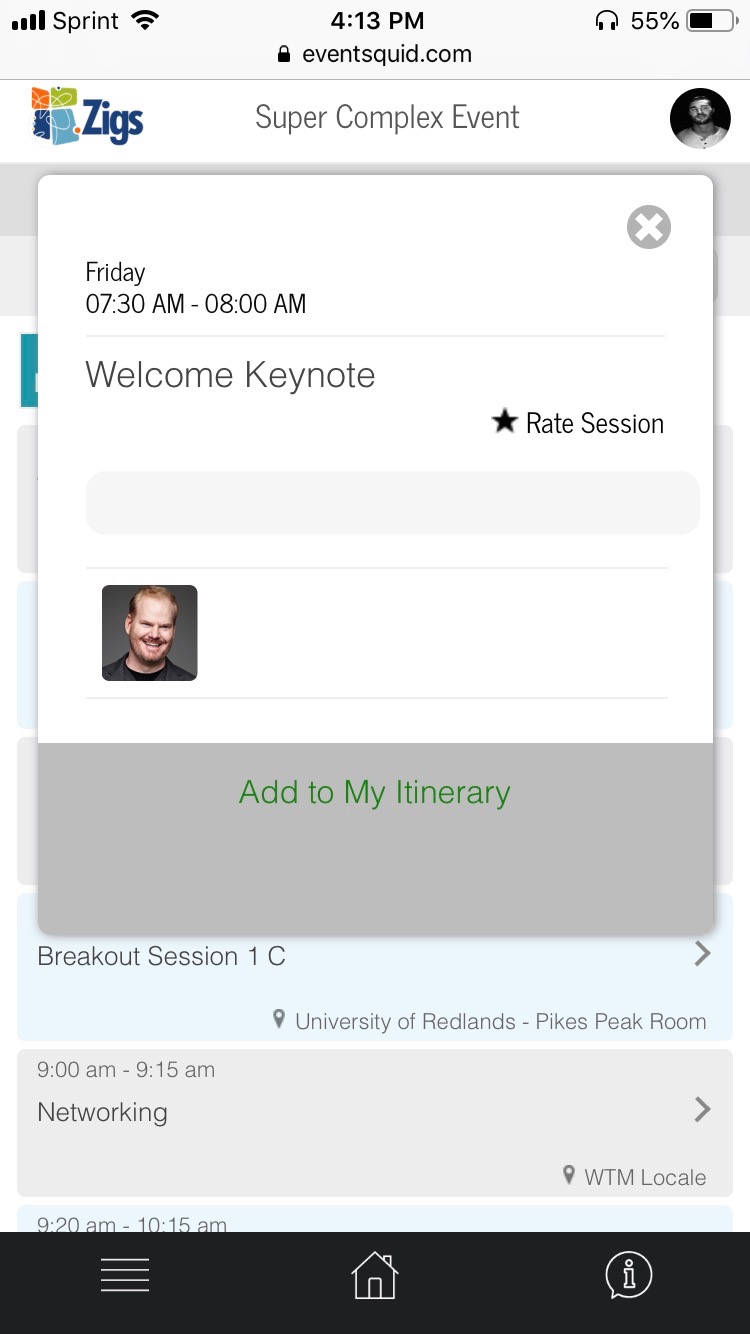This screenshot has width=750, height=1334.
Task: Open the info speech-bubble icon
Action: click(629, 1275)
